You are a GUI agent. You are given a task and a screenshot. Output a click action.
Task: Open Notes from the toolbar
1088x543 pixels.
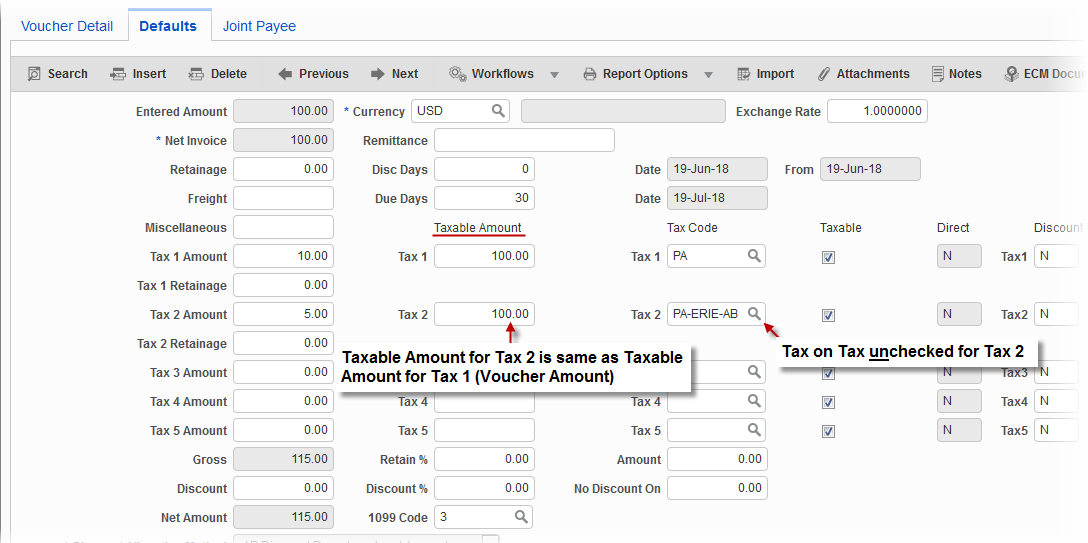click(938, 74)
